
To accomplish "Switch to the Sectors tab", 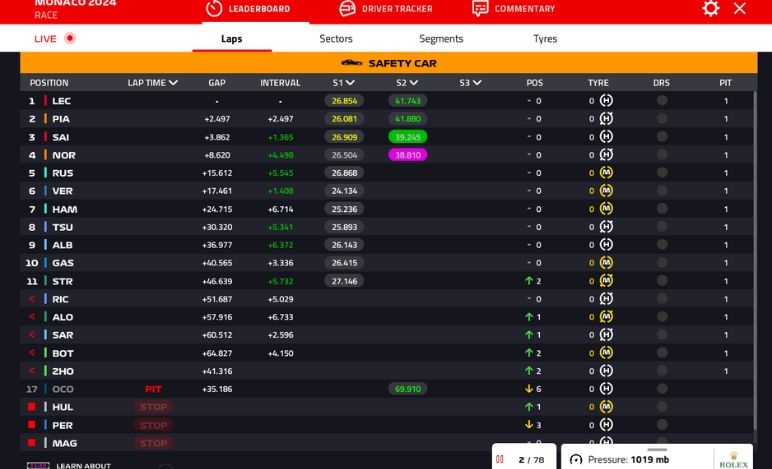I will click(x=336, y=39).
